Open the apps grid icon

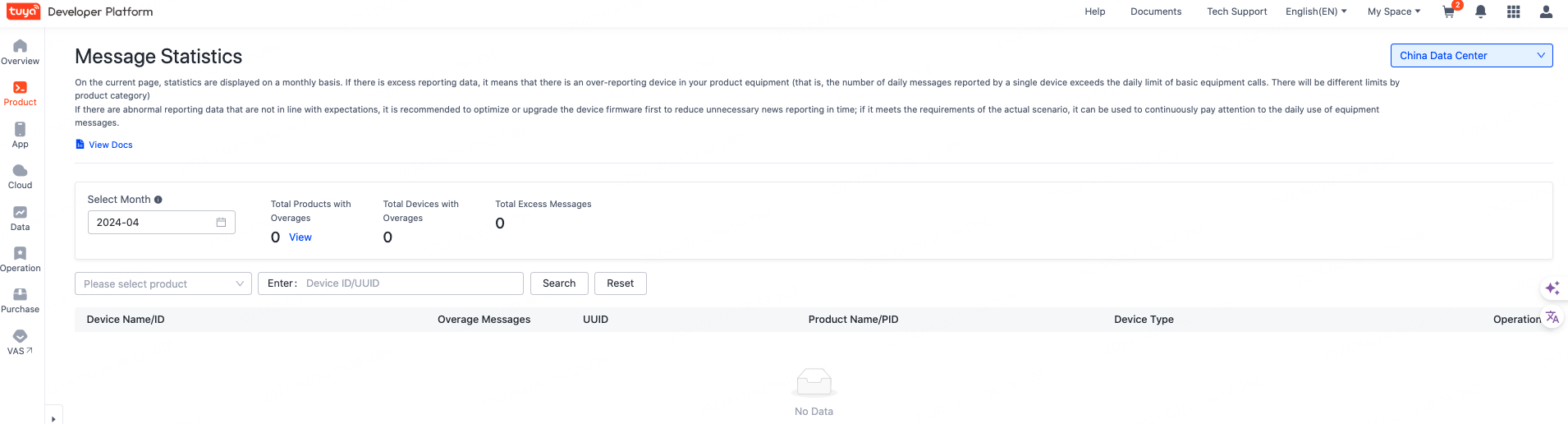1513,12
